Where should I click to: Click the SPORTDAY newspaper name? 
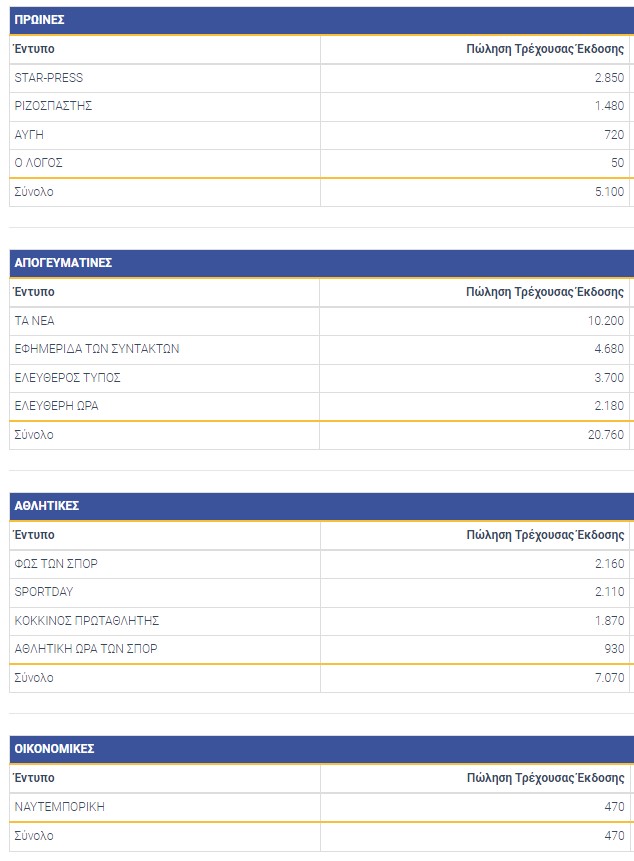tap(44, 592)
